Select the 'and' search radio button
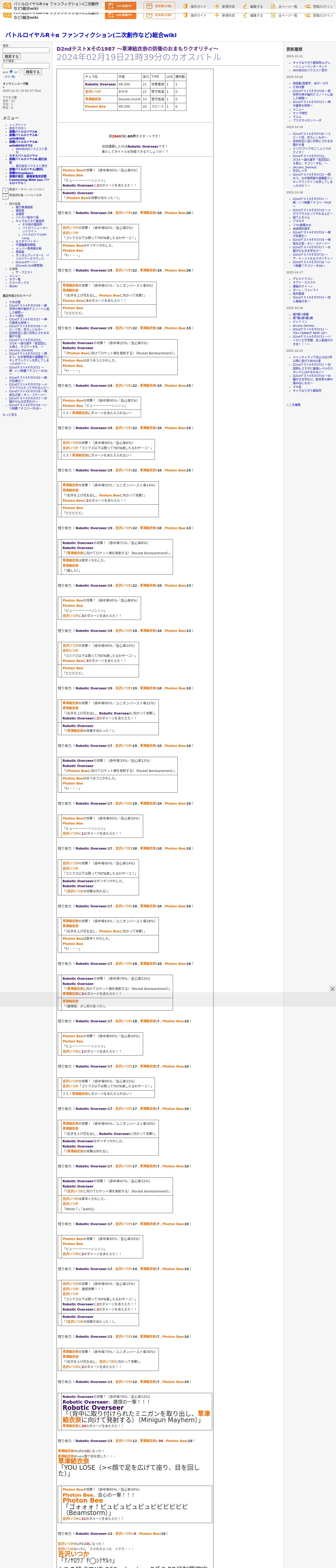 point(11,71)
